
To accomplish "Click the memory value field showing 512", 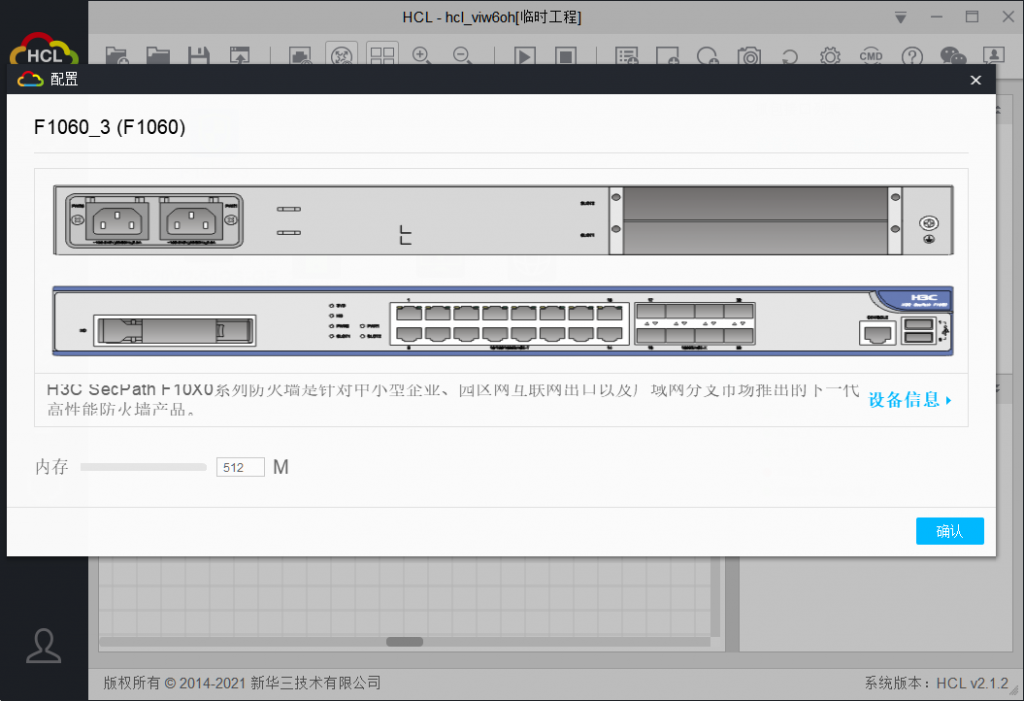I will 240,467.
